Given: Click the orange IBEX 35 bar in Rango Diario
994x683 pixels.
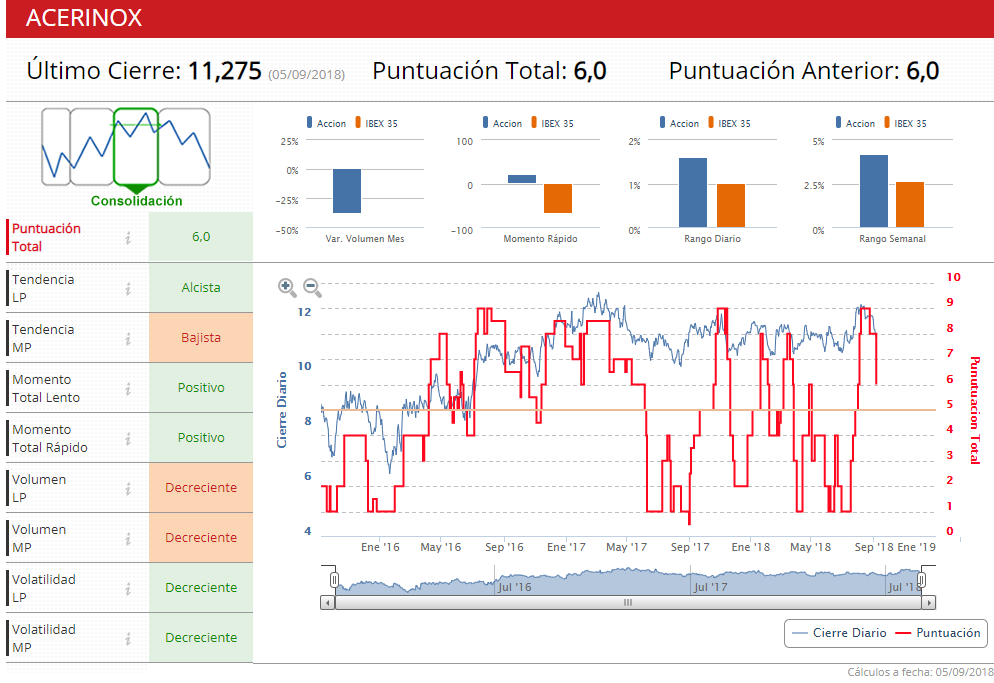Looking at the screenshot, I should pyautogui.click(x=731, y=205).
